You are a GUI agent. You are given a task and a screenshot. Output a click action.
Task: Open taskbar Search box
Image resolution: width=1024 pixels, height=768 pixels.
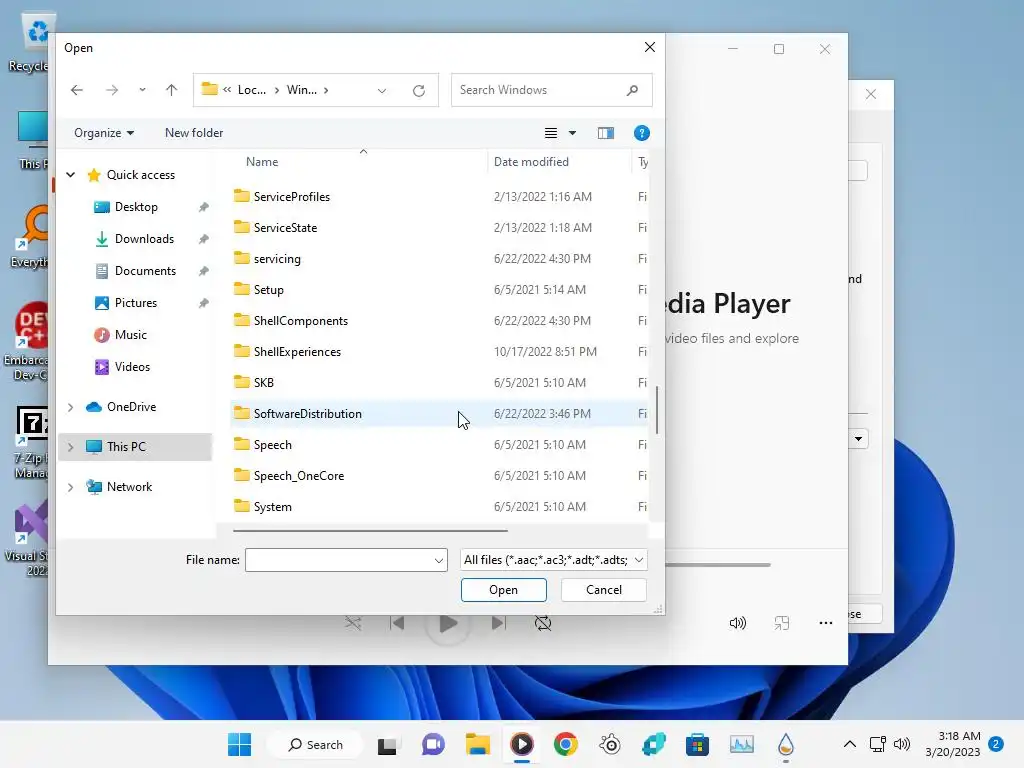315,744
